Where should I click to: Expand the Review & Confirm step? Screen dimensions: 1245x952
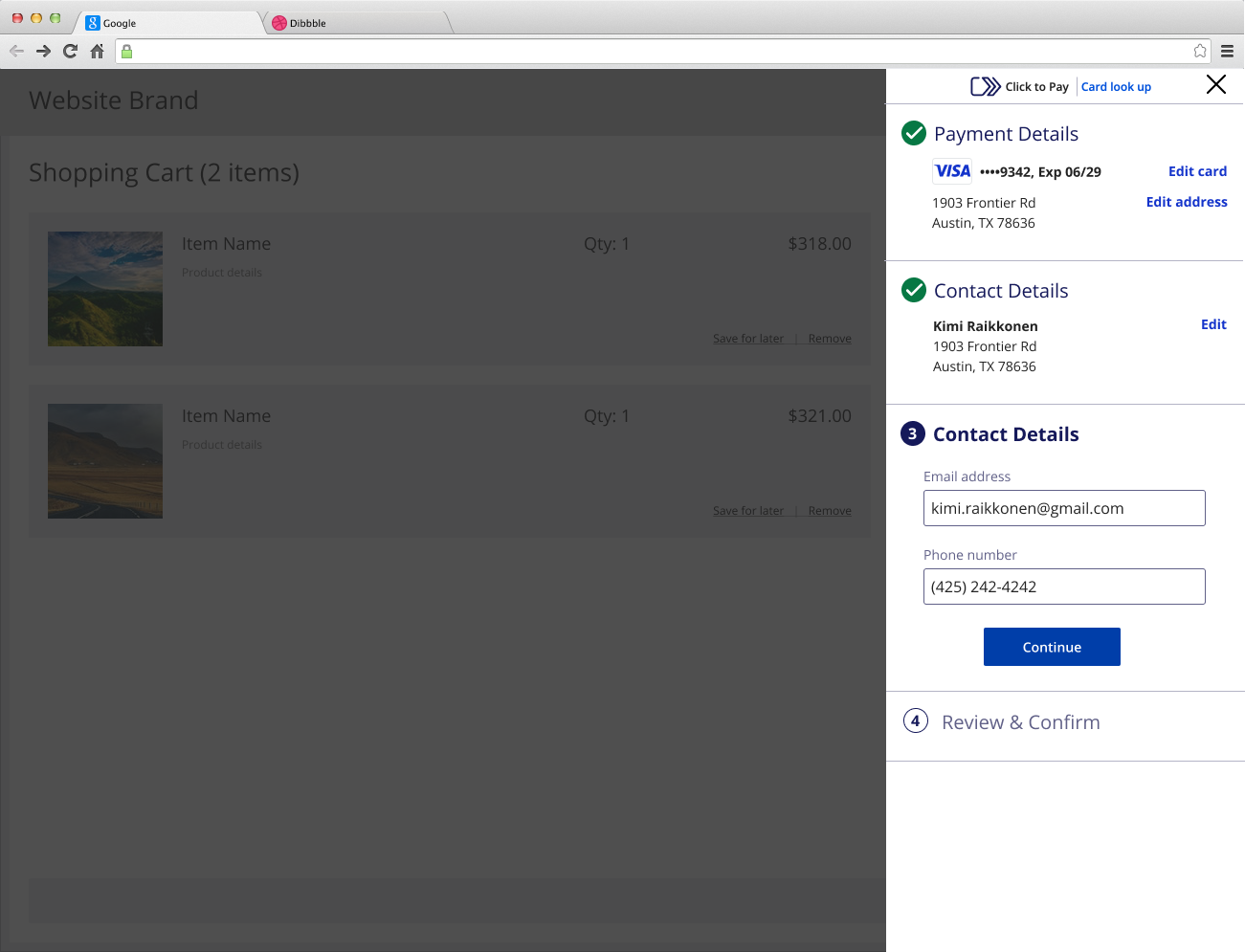tap(1020, 722)
